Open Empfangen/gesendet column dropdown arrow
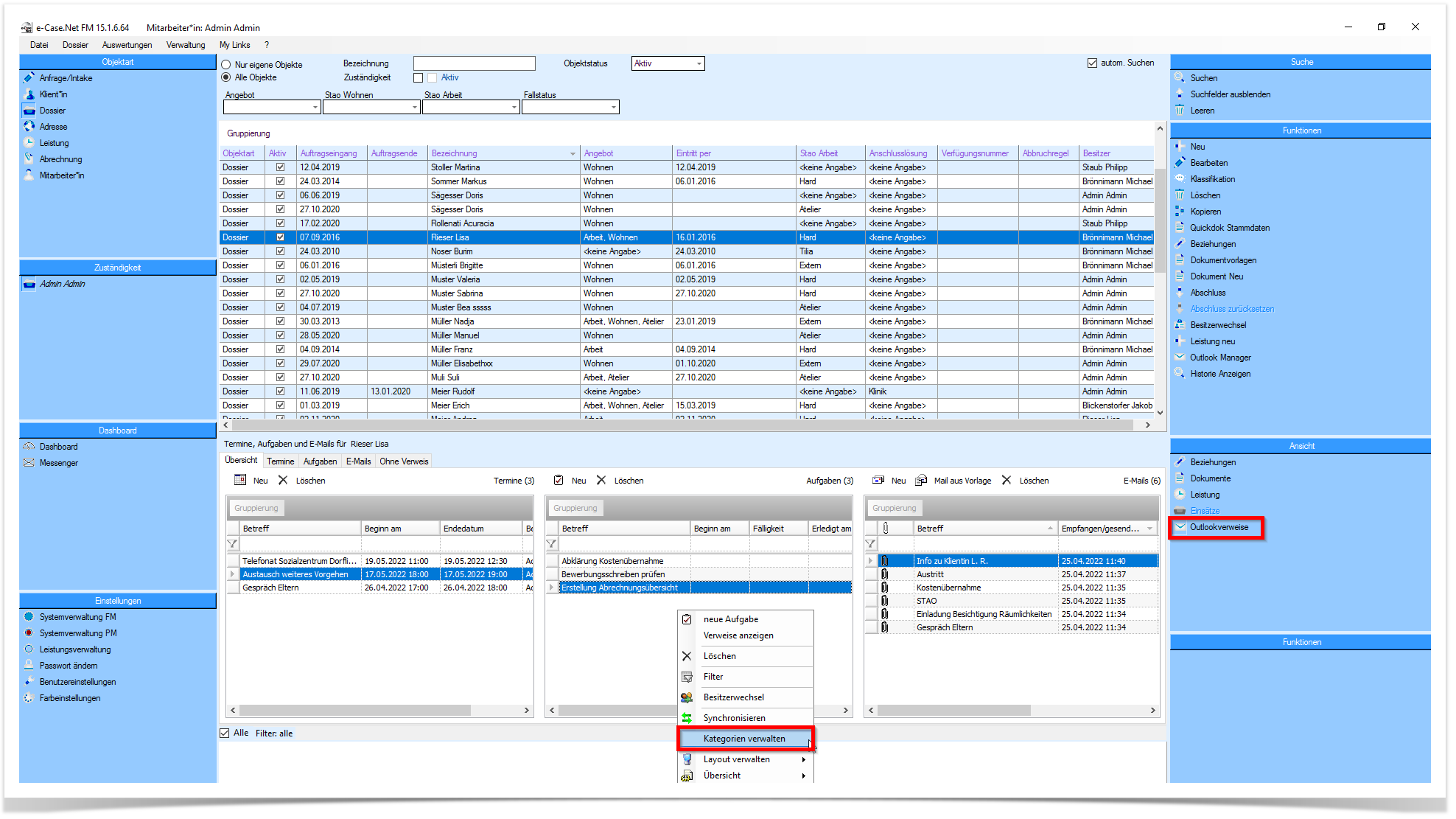Image resolution: width=1456 pixels, height=819 pixels. 1149,529
